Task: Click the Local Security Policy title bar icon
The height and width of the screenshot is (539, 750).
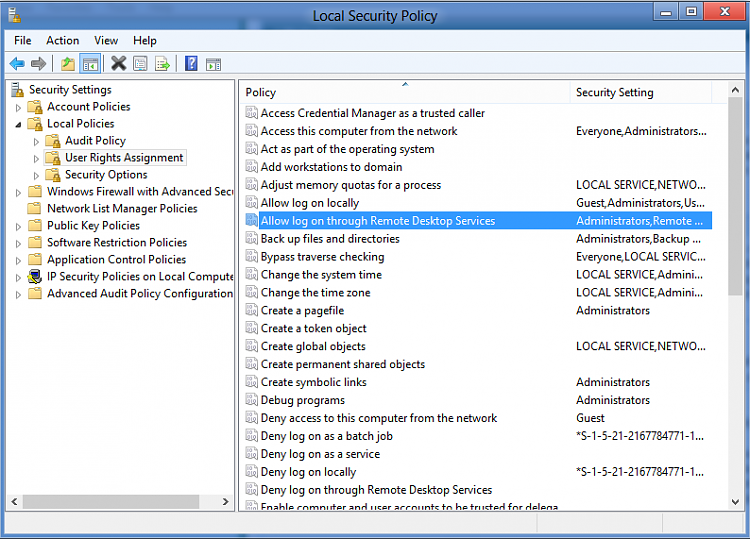Action: 14,15
